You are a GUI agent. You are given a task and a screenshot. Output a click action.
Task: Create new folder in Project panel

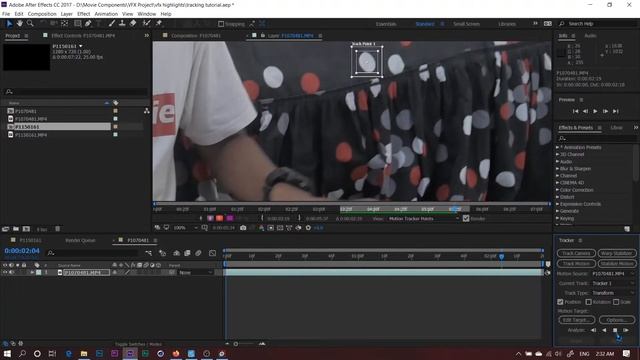coord(16,229)
